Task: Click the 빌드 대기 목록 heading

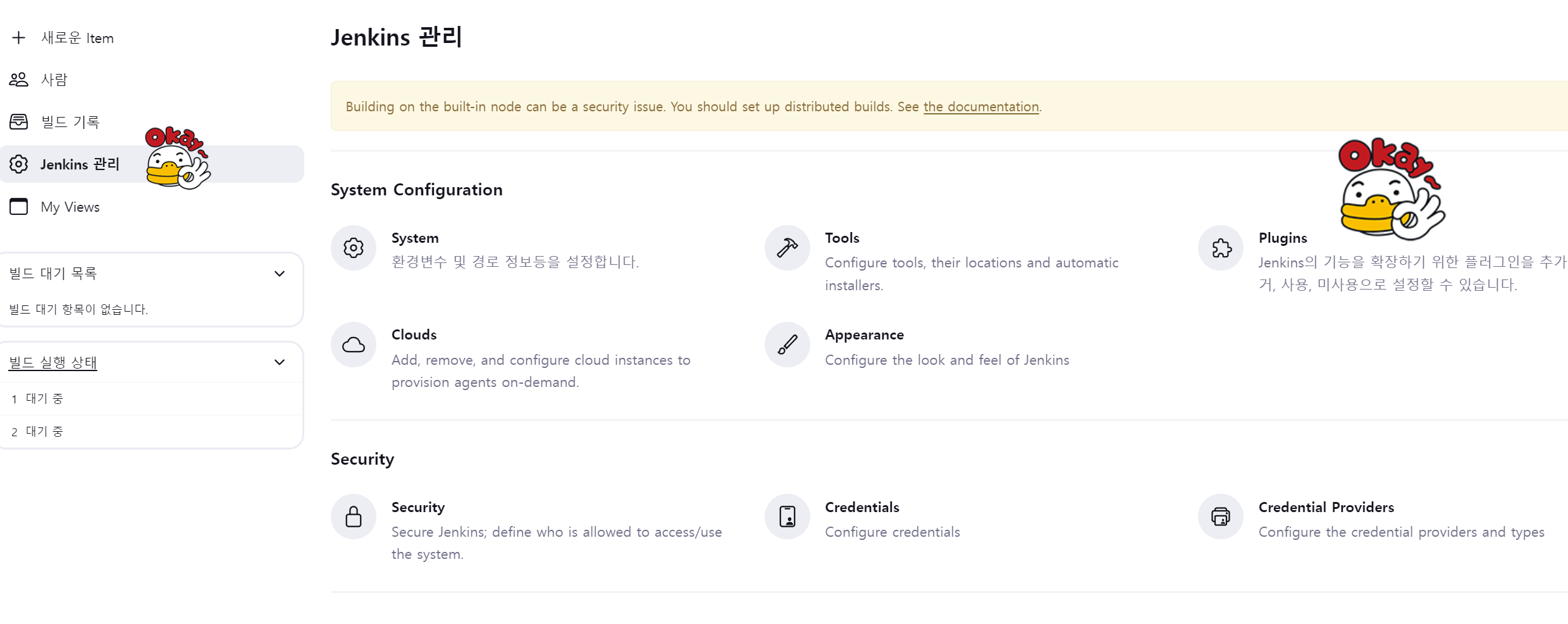Action: pos(53,274)
